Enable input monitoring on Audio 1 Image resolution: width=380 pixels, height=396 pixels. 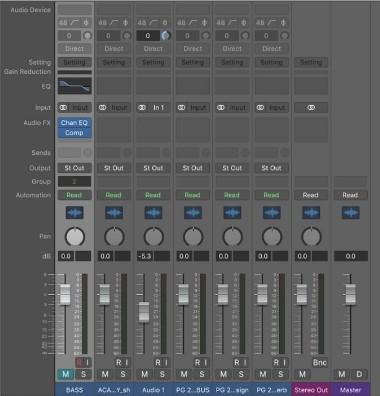[x=166, y=362]
